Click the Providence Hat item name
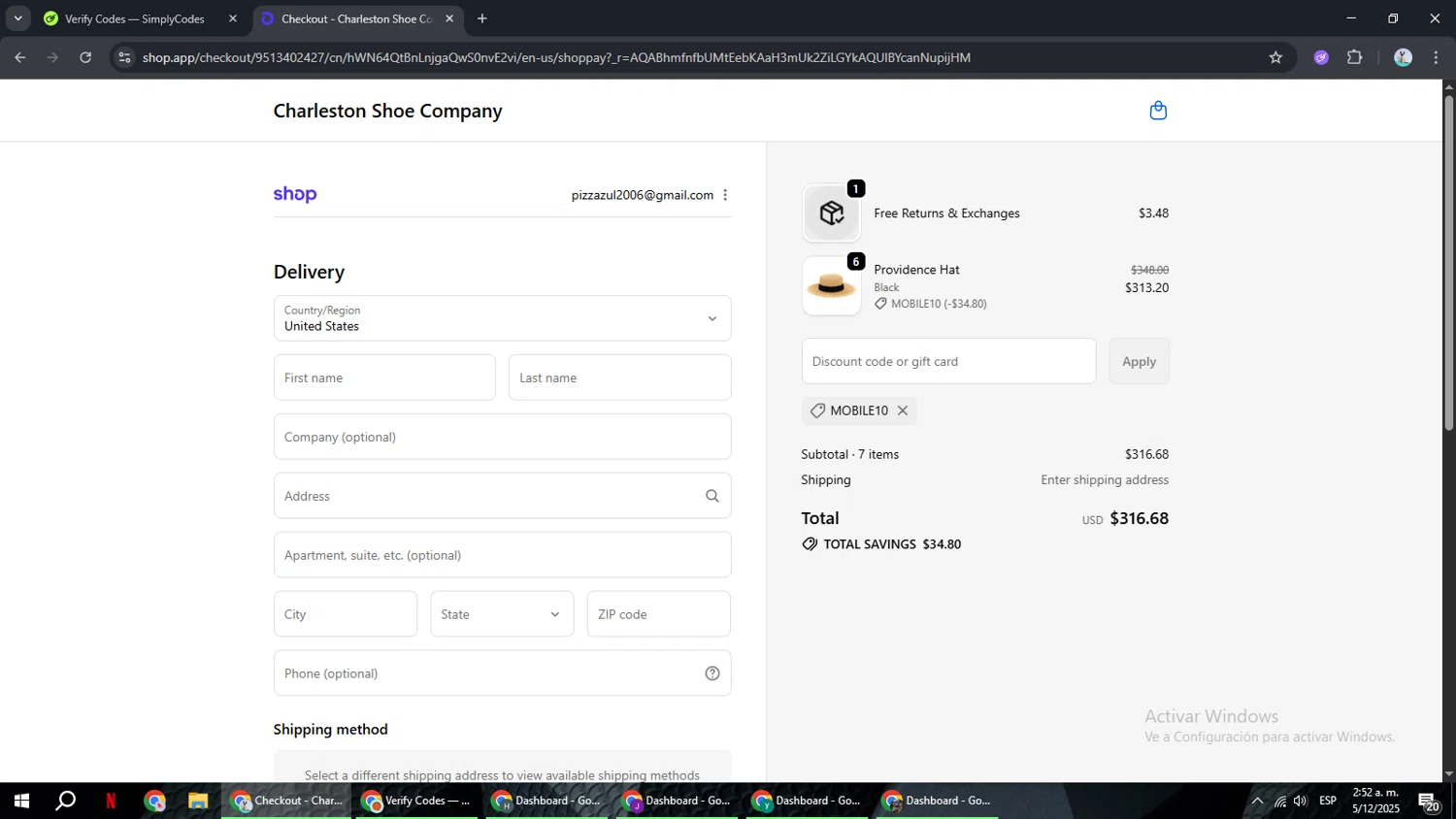Viewport: 1456px width, 819px height. click(x=916, y=270)
